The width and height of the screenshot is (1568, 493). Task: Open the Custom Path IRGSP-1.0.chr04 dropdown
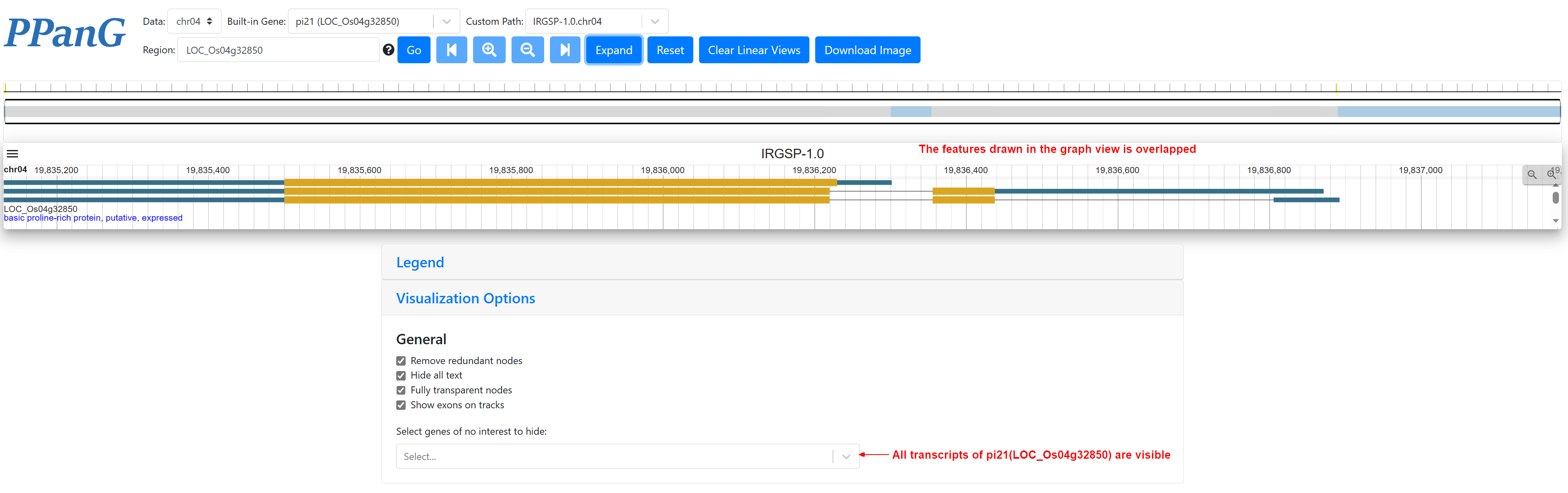[597, 21]
